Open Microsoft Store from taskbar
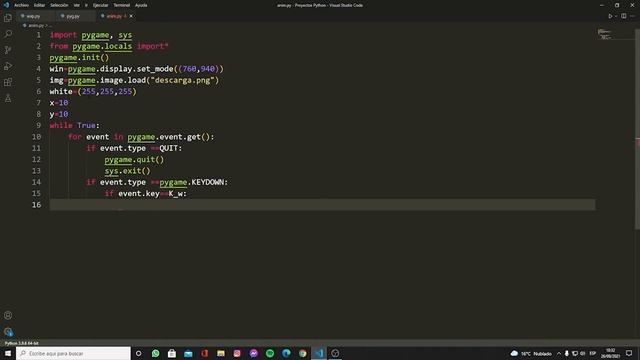The width and height of the screenshot is (640, 360). [172, 353]
